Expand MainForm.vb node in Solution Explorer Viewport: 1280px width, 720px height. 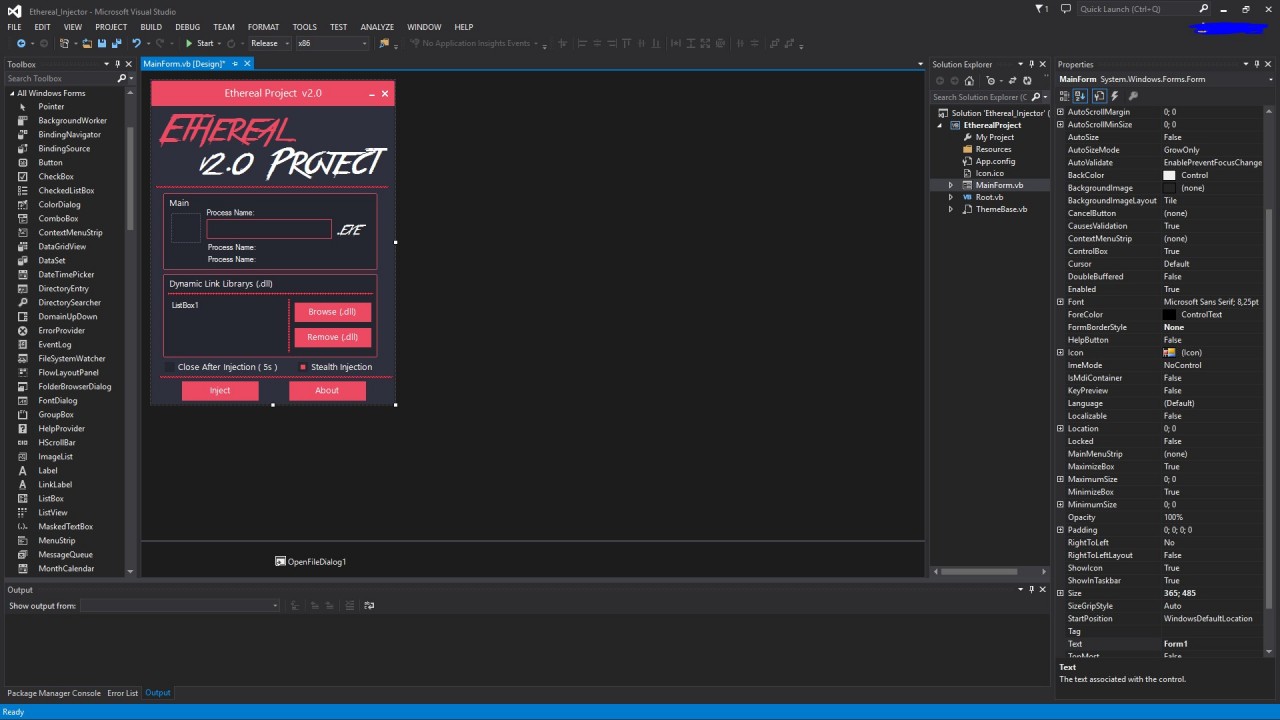[x=951, y=185]
